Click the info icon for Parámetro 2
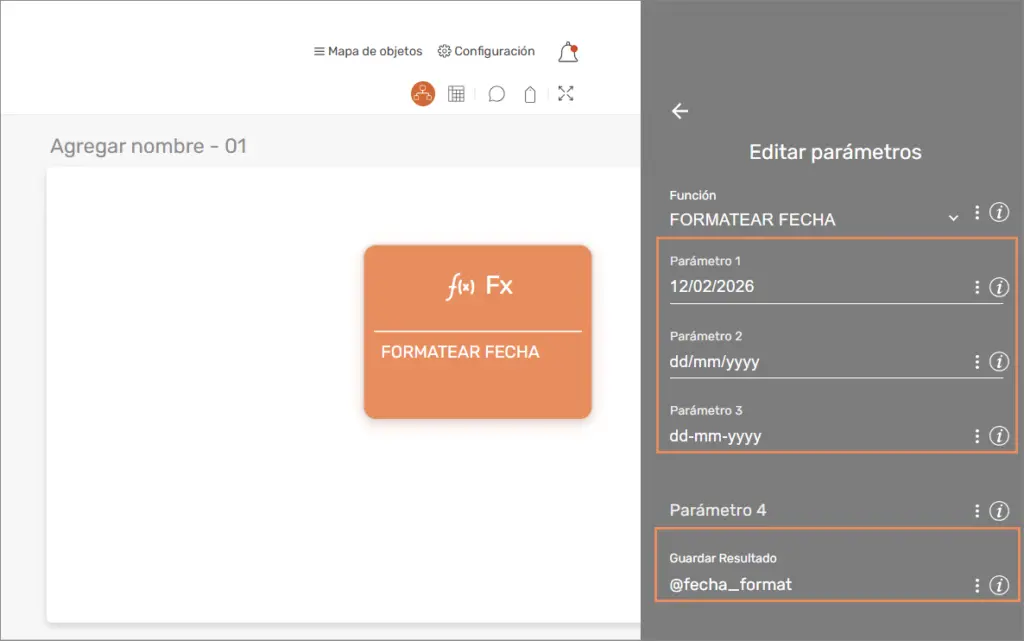The image size is (1024, 641). pyautogui.click(x=999, y=362)
